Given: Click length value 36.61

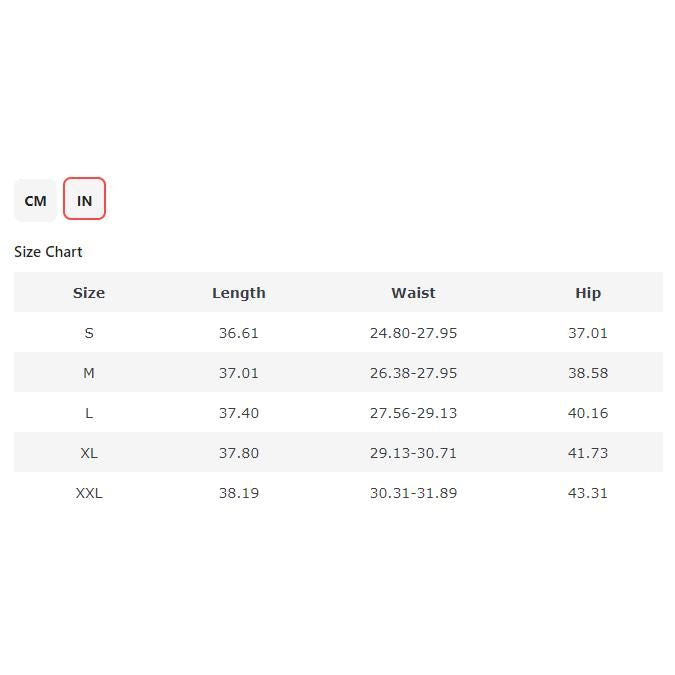Looking at the screenshot, I should click(x=239, y=333).
